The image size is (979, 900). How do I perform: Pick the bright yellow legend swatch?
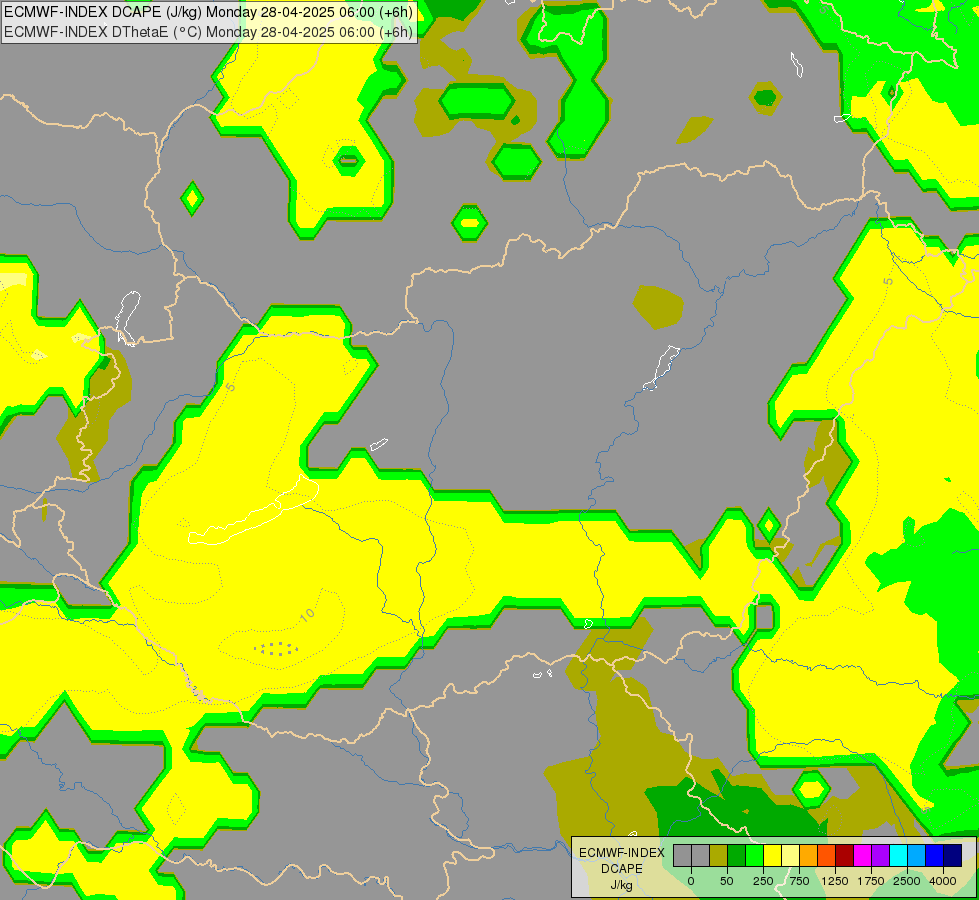click(772, 855)
